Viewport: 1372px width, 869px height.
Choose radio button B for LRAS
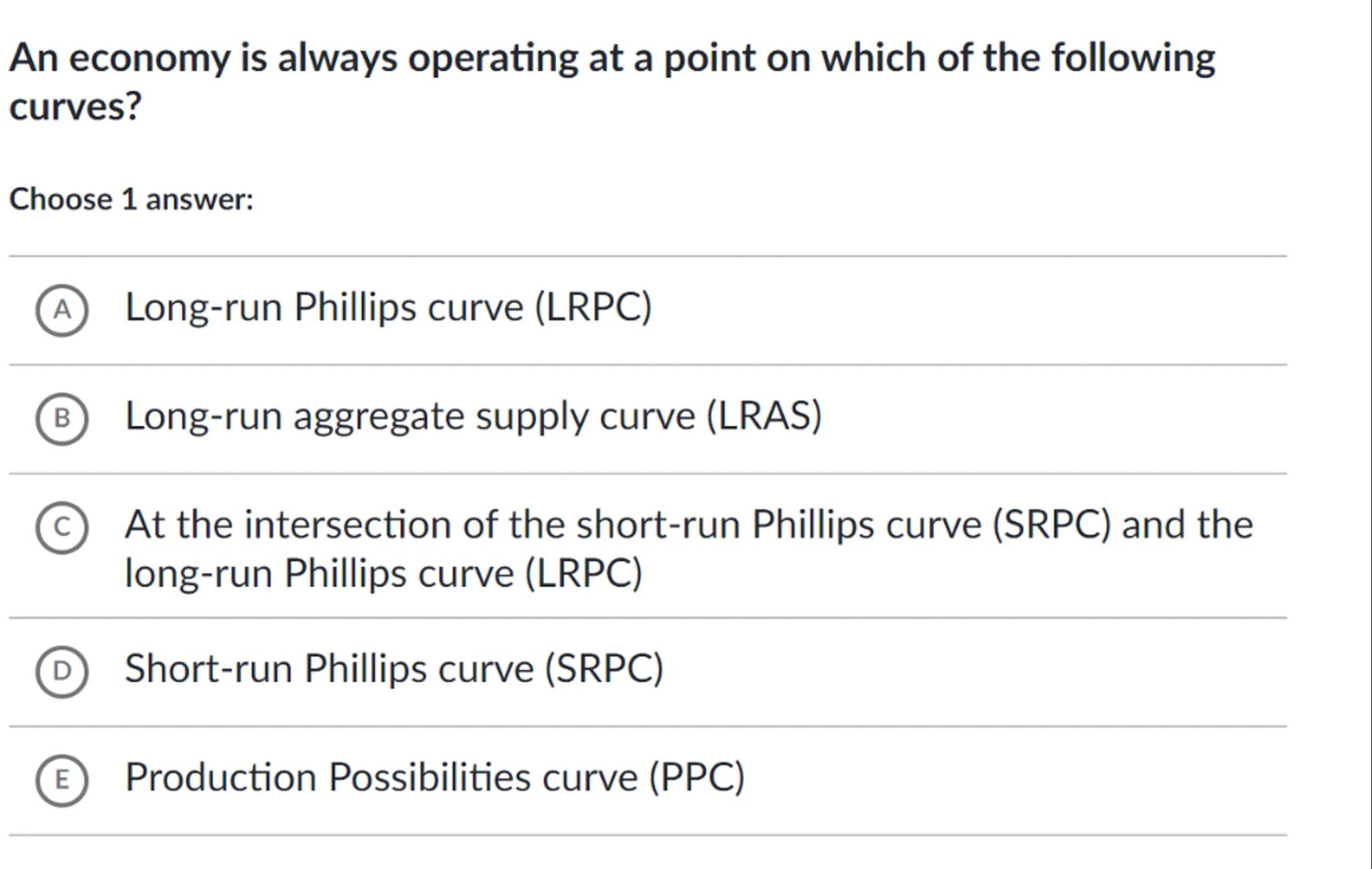[62, 419]
